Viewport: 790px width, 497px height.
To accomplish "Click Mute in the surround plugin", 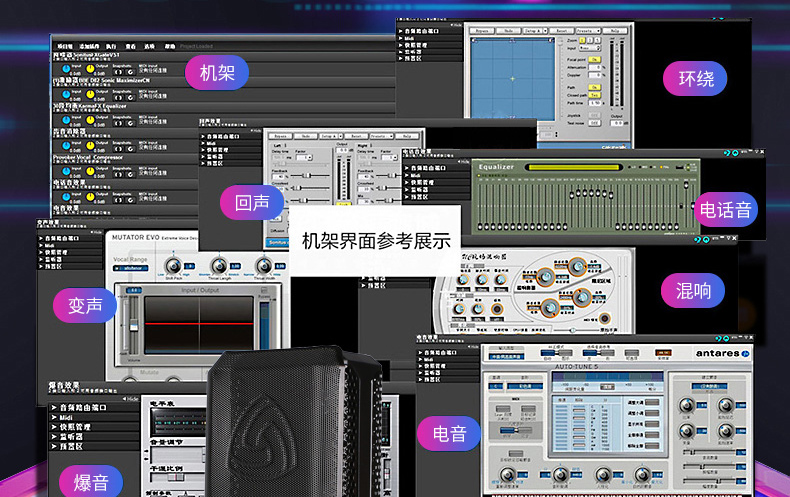I will pos(508,31).
